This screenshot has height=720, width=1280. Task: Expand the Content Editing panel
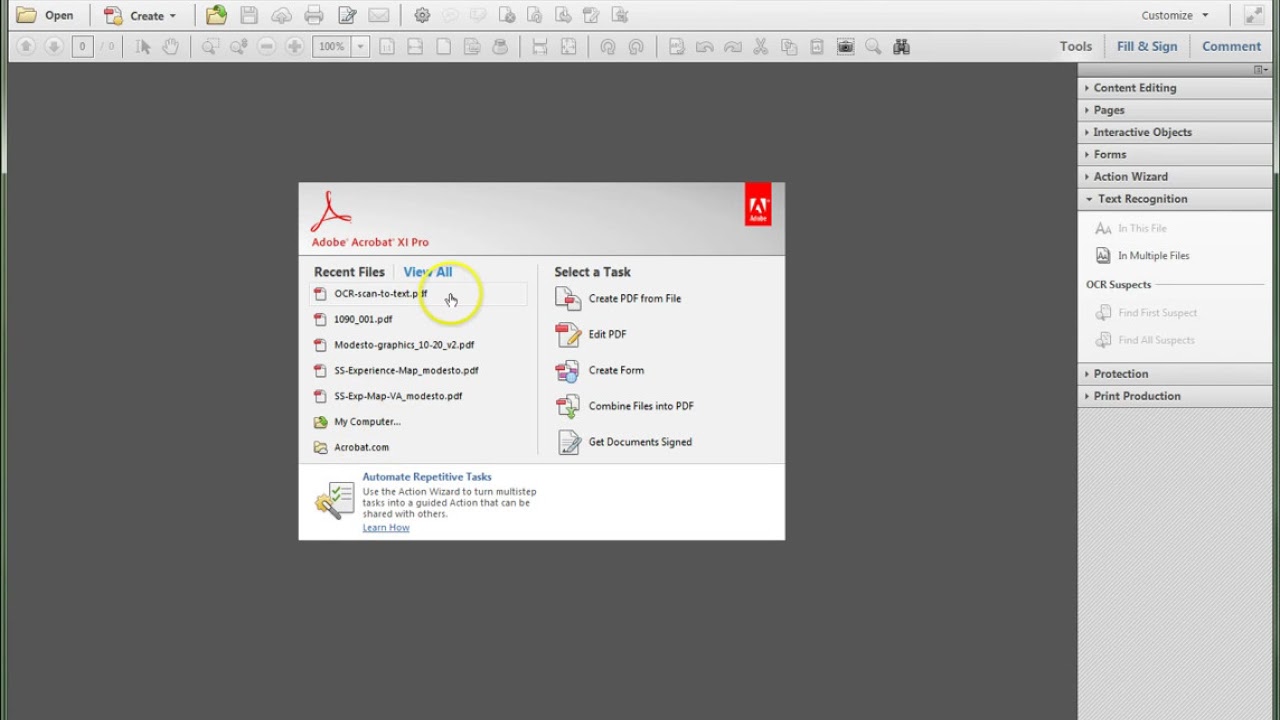pos(1174,88)
